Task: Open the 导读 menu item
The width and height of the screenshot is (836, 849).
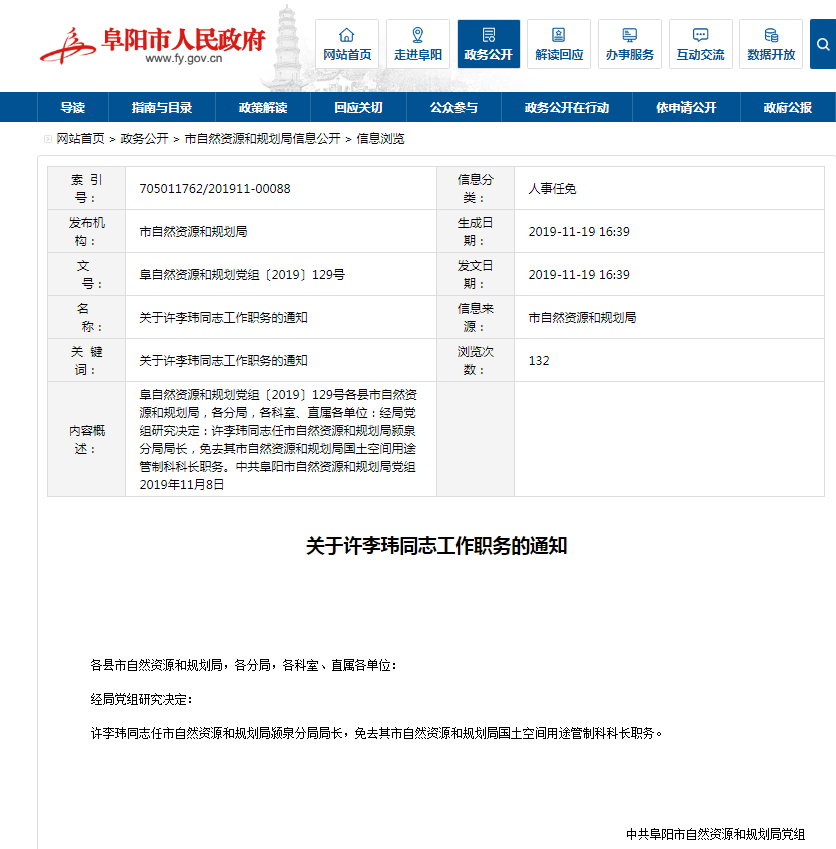Action: point(73,107)
